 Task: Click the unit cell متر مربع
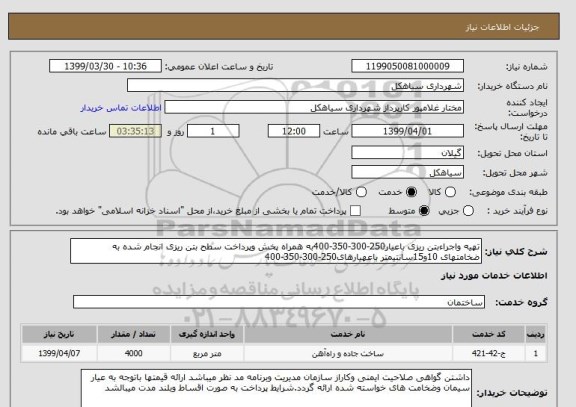point(207,353)
